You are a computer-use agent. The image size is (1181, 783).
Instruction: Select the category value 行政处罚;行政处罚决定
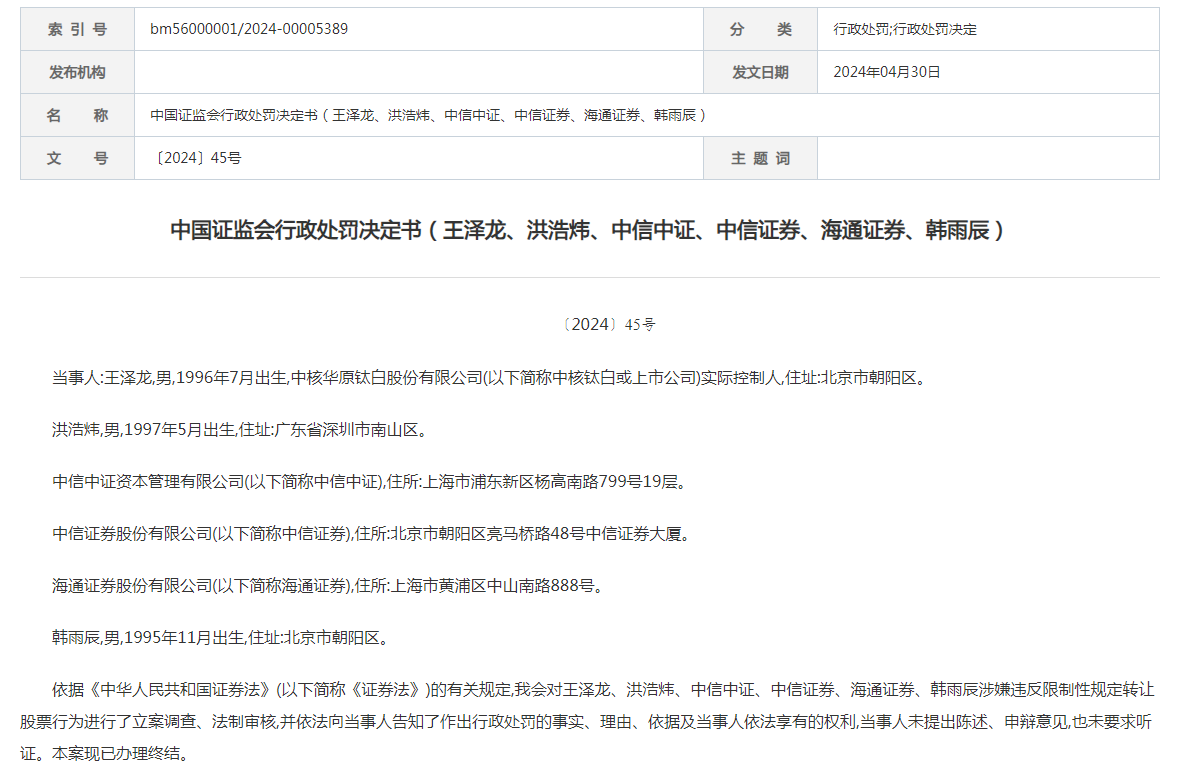pyautogui.click(x=905, y=29)
